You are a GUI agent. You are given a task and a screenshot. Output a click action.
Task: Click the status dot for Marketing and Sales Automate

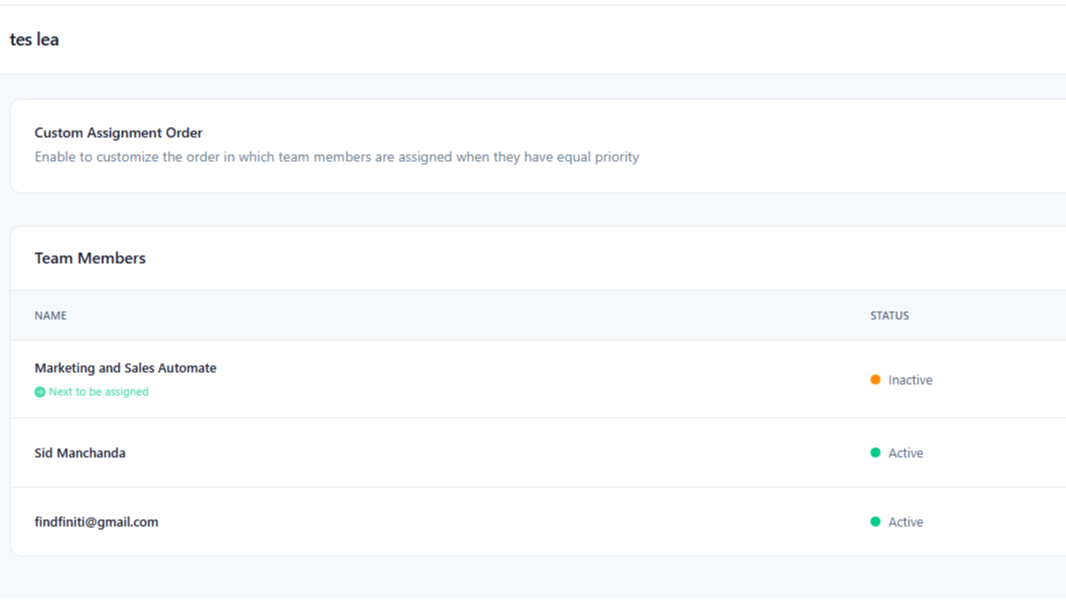point(875,380)
